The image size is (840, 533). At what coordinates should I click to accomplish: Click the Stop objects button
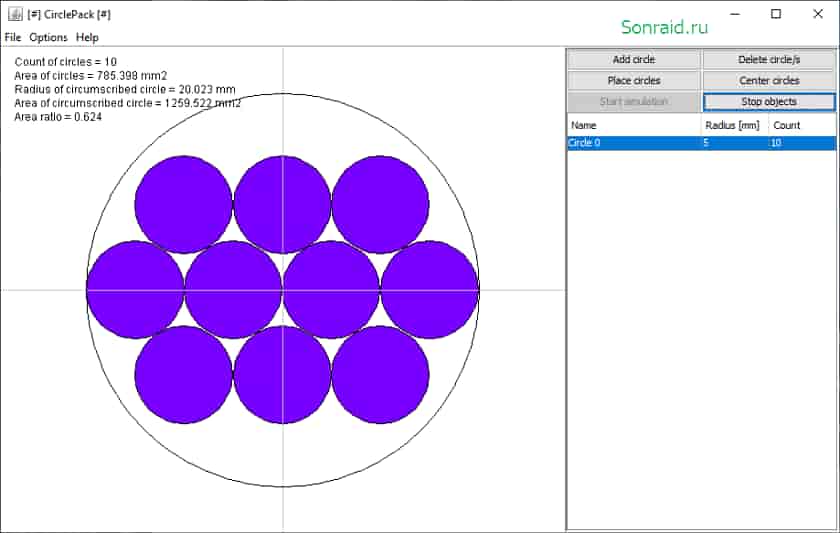769,101
